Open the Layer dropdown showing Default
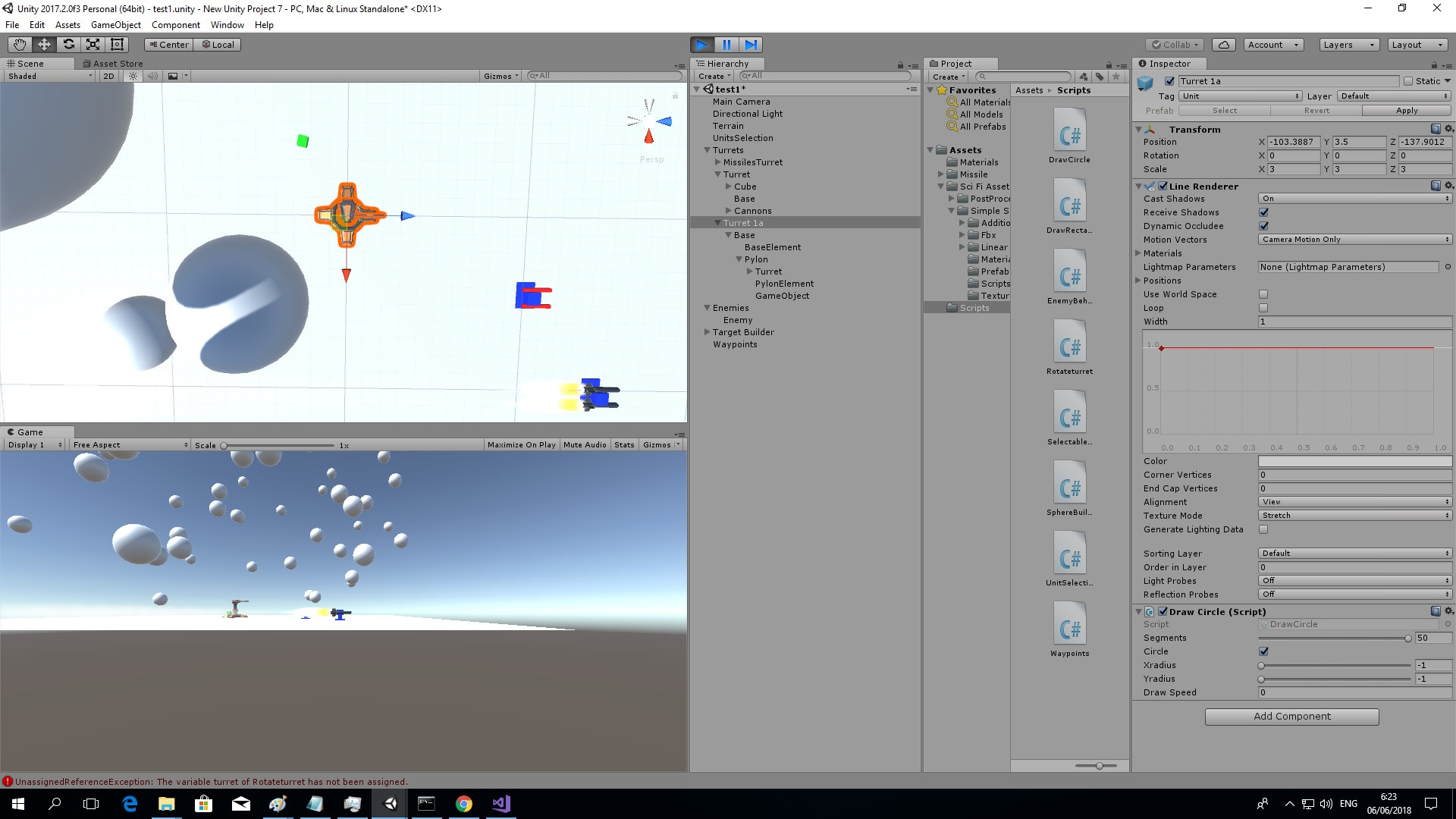This screenshot has width=1456, height=819. coord(1394,96)
